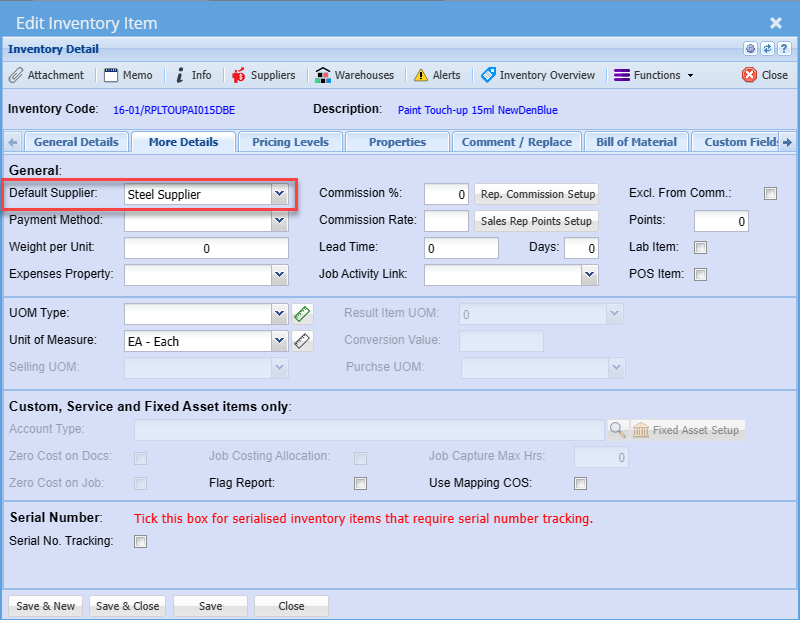
Task: Enable the Lab Item checkbox
Action: [x=701, y=248]
